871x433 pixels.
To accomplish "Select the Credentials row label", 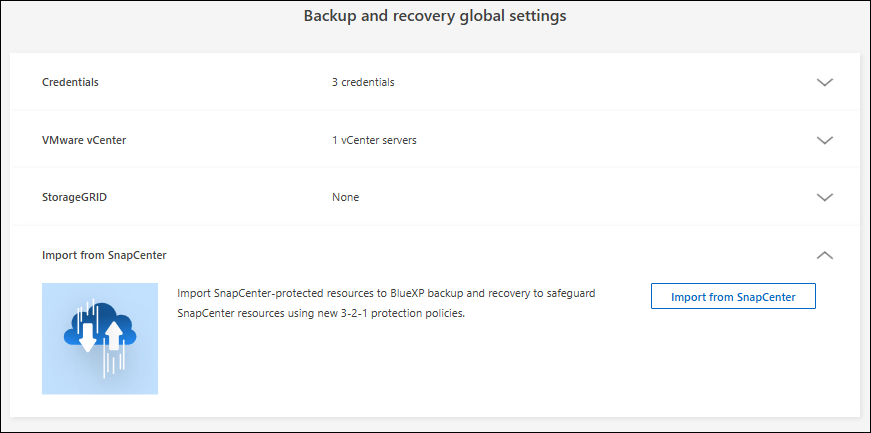I will pyautogui.click(x=70, y=82).
